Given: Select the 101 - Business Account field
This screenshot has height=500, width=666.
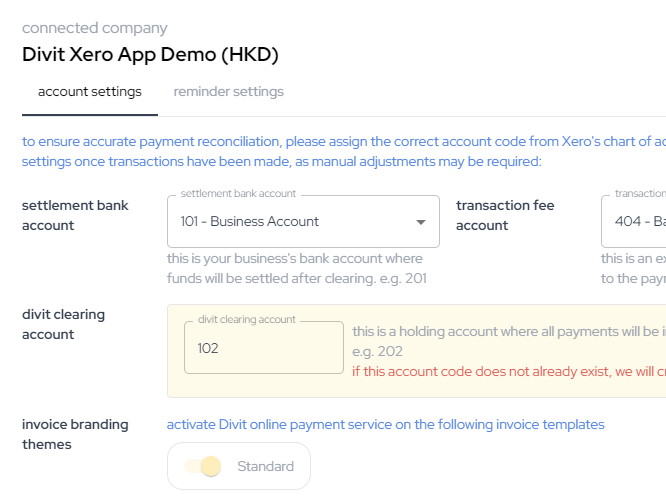Looking at the screenshot, I should 303,221.
